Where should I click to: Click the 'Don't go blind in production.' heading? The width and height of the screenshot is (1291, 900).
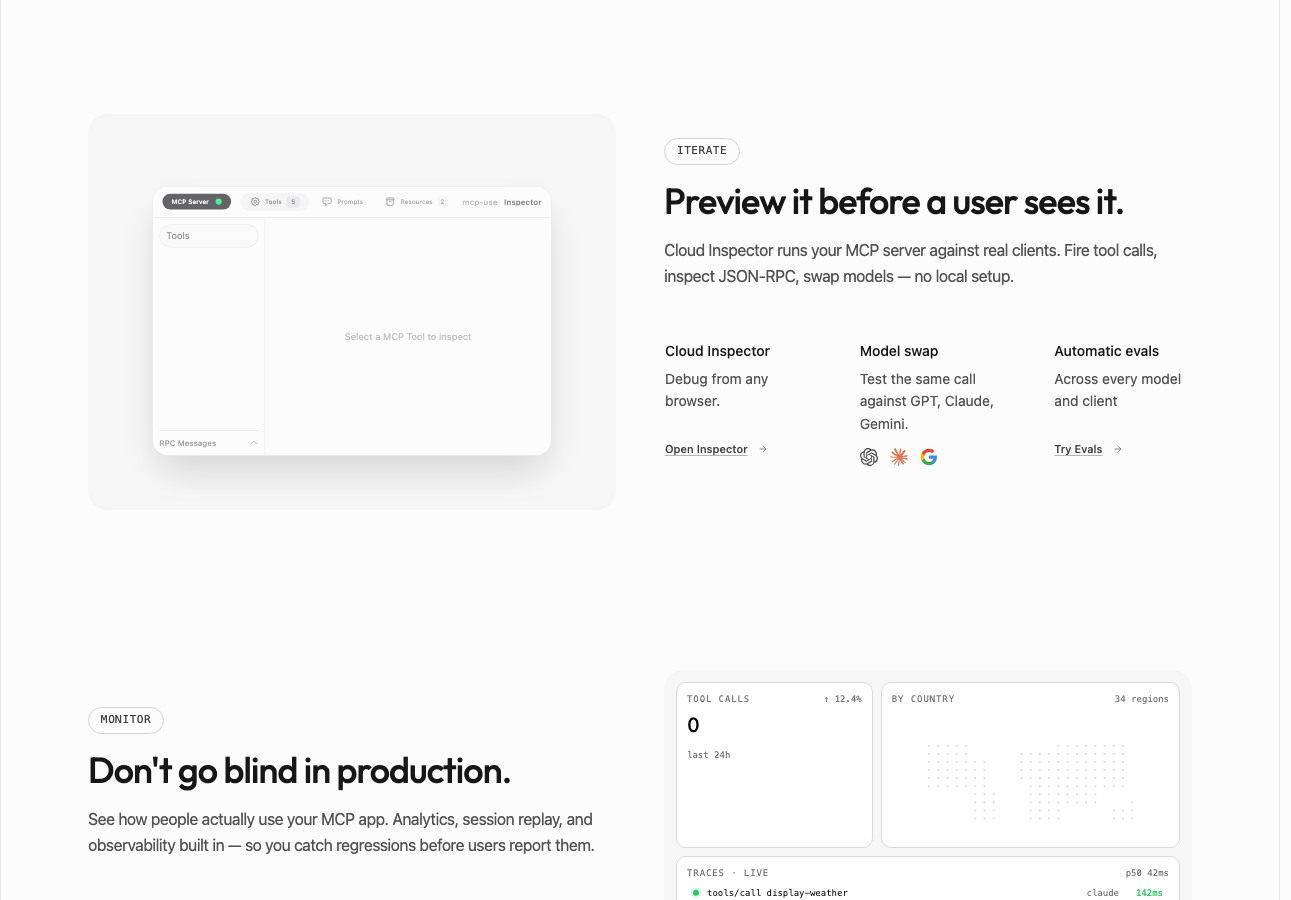coord(300,771)
